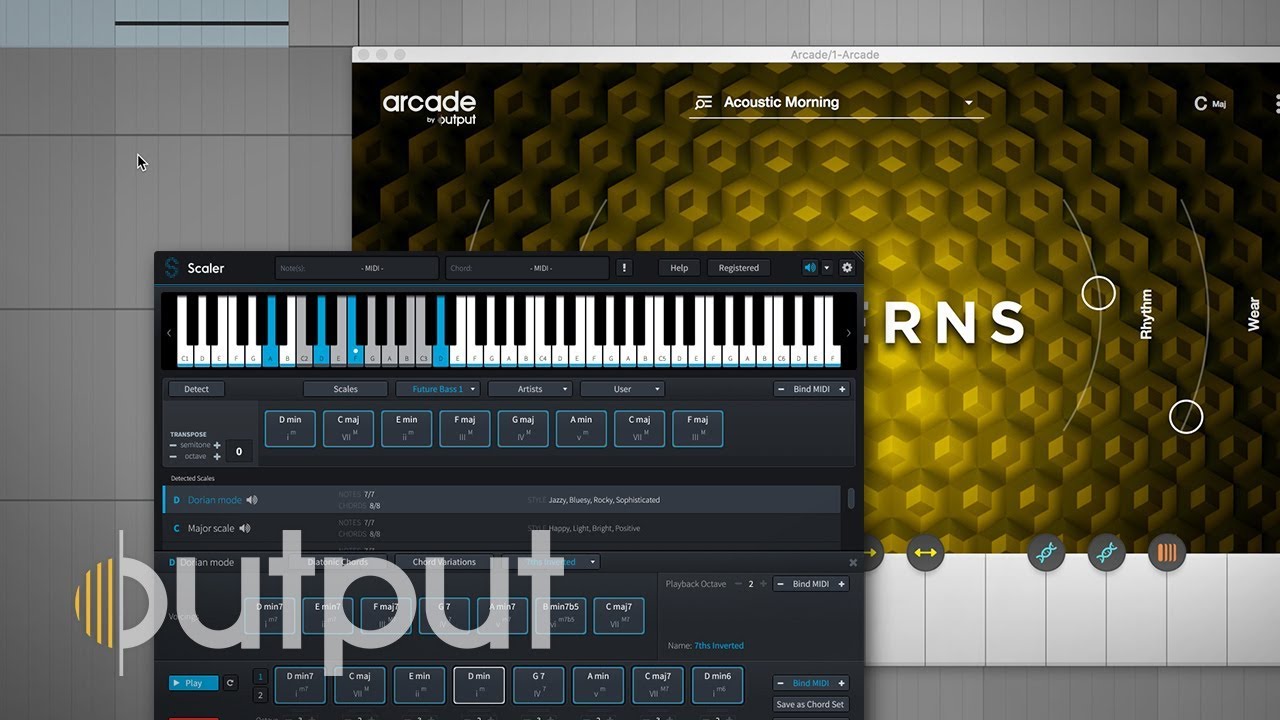Lower octave transpose with minus

(x=173, y=457)
